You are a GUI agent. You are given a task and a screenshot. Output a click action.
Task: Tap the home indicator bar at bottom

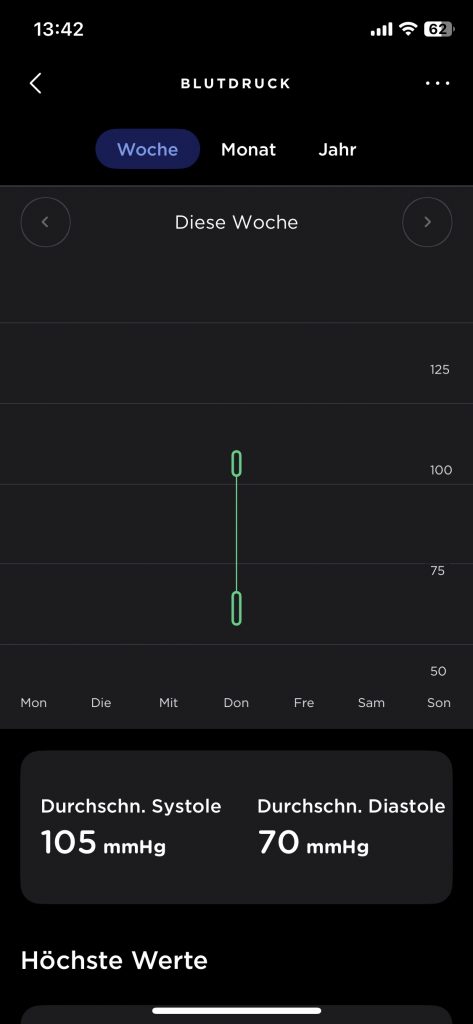coord(236,1011)
